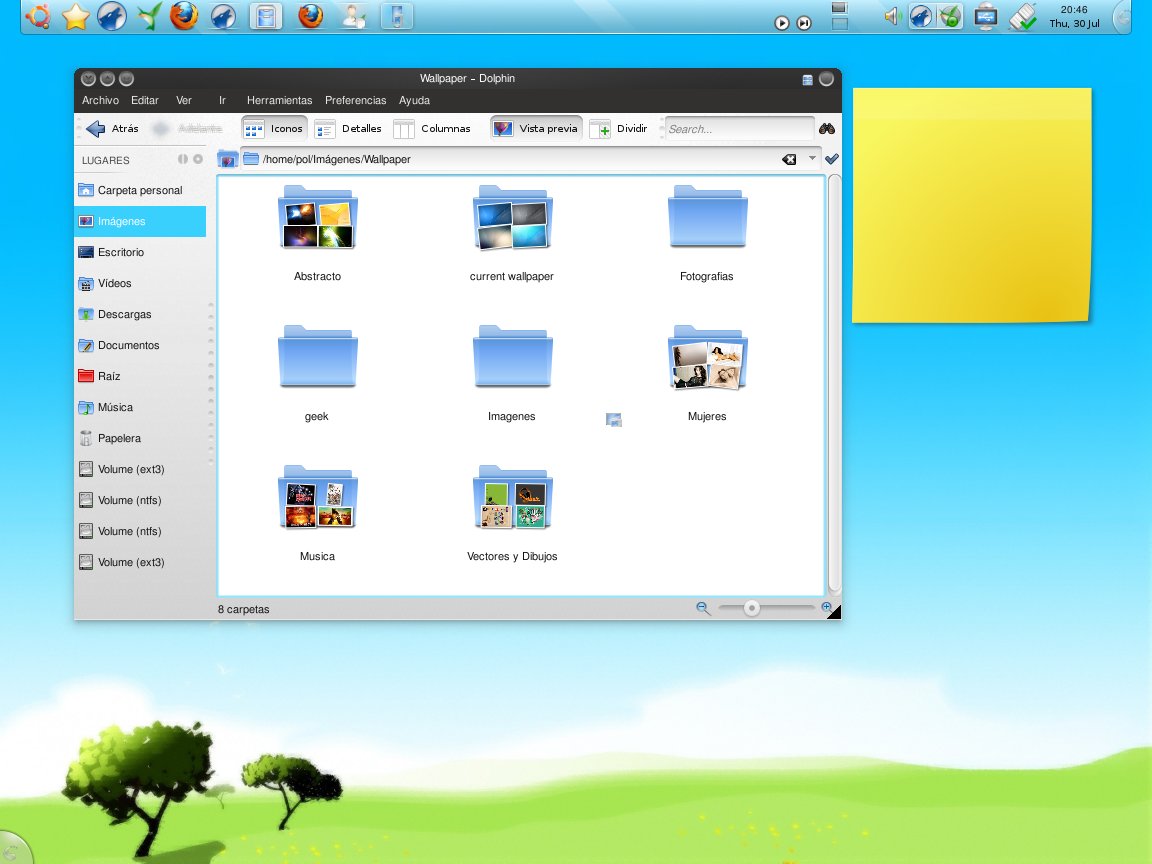The height and width of the screenshot is (864, 1152).
Task: Select Escritorio in Lugares panel
Action: (x=140, y=252)
